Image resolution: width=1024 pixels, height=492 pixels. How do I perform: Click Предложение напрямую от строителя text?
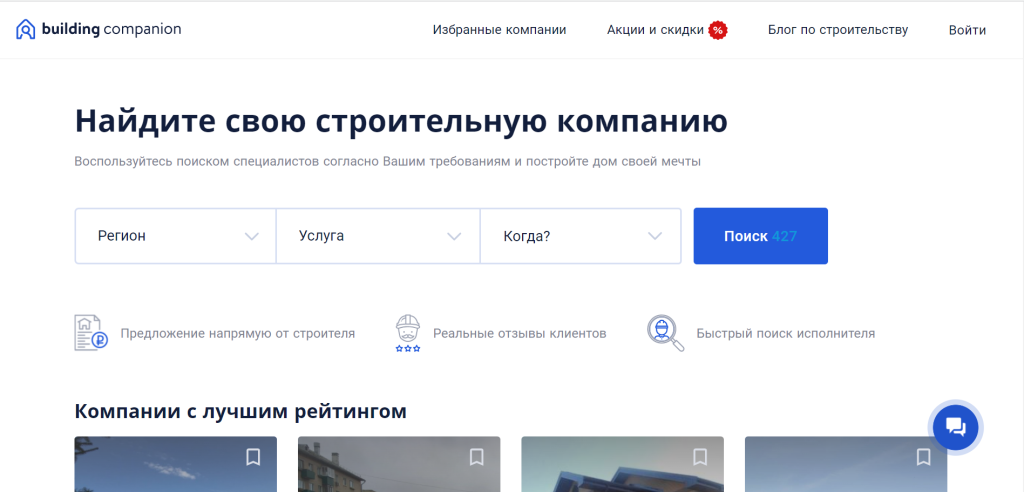[238, 334]
